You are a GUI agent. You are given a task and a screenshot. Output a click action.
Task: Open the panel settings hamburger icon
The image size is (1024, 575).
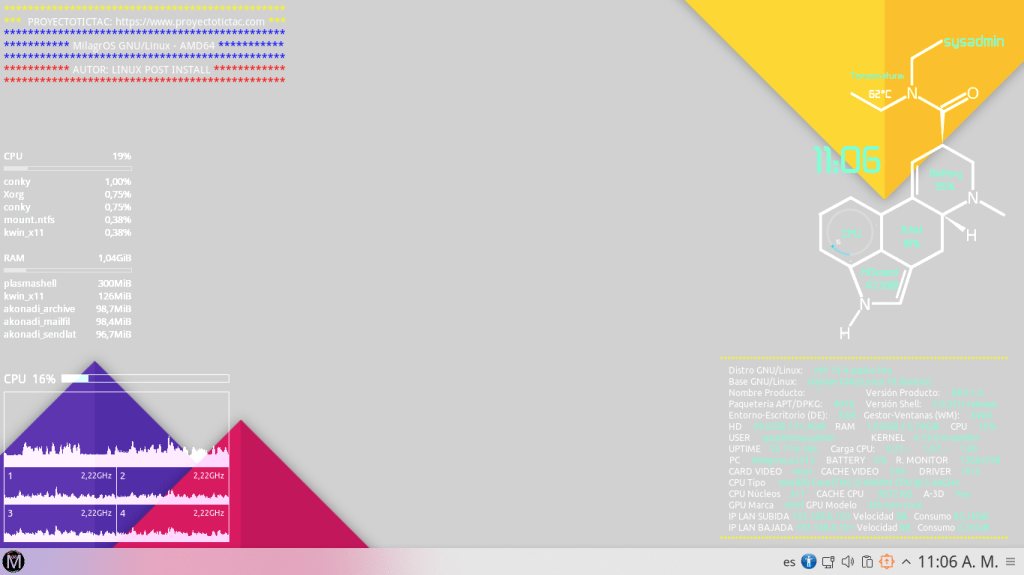coord(1010,561)
